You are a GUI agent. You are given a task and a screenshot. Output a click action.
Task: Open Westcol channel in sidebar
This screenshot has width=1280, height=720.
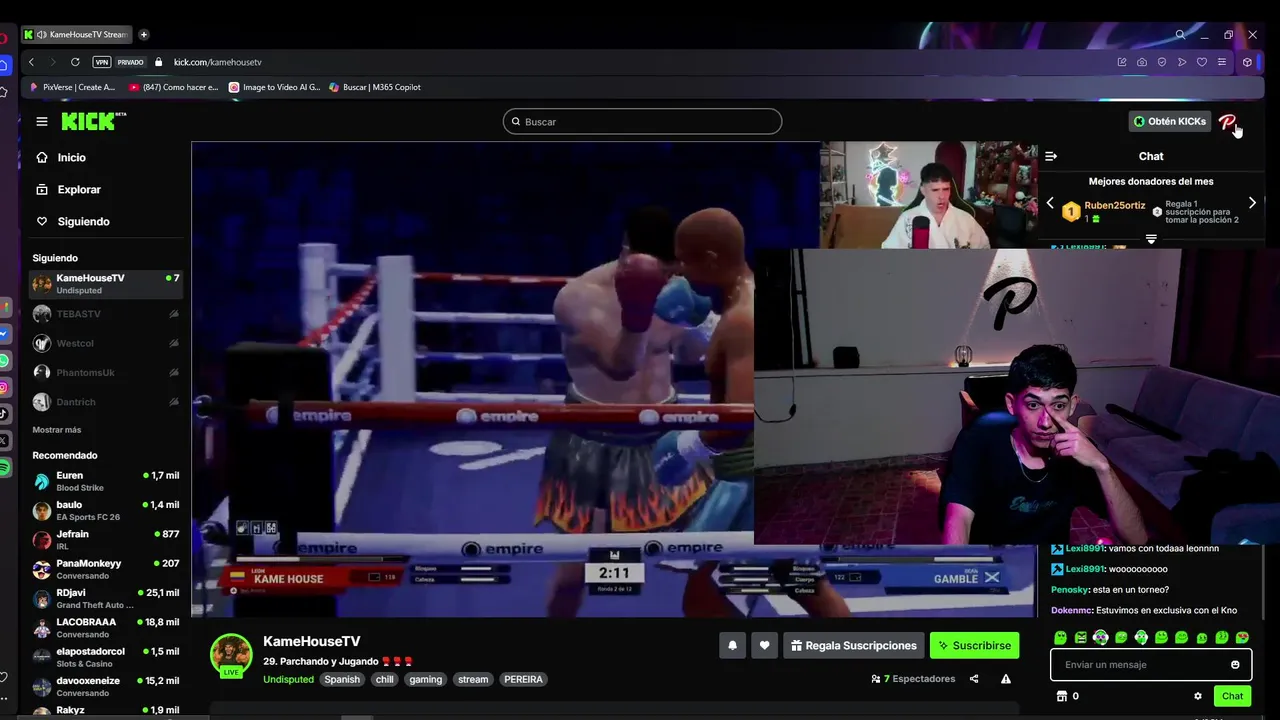[105, 343]
